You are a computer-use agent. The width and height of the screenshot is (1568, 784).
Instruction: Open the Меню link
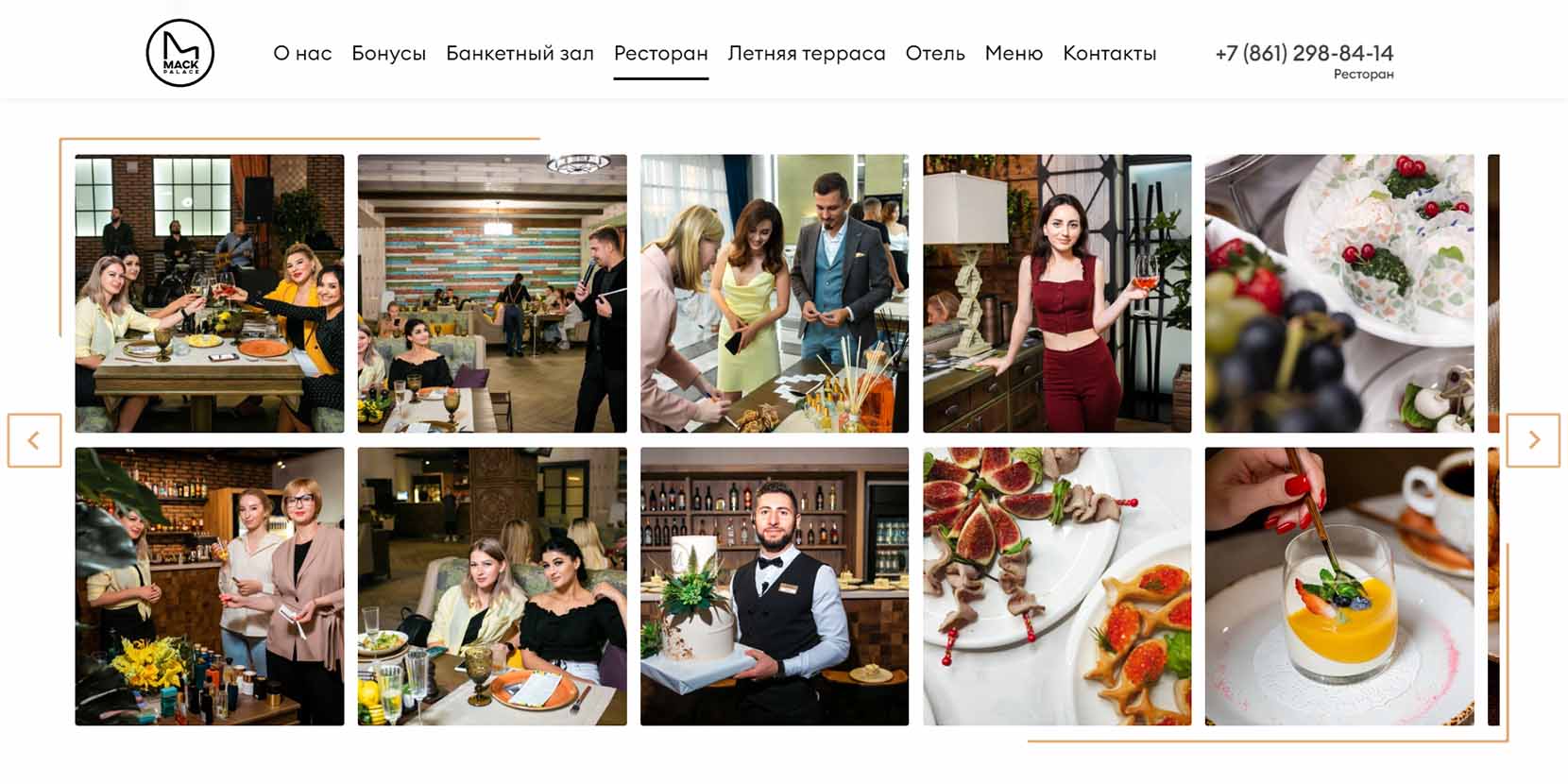(x=1014, y=53)
